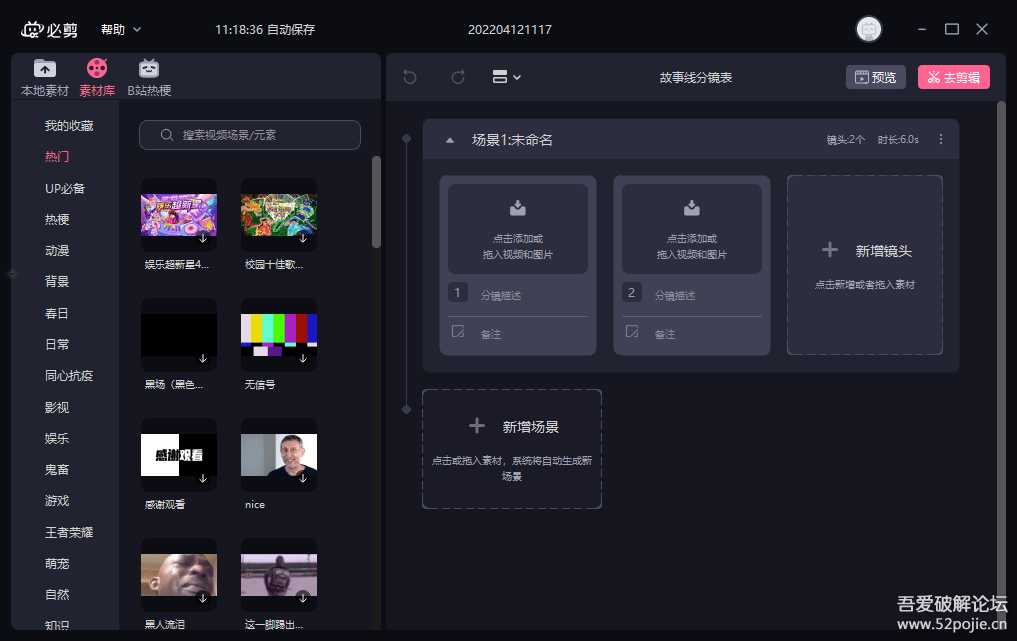Click the material list vertical scrollbar
1017x641 pixels.
376,200
